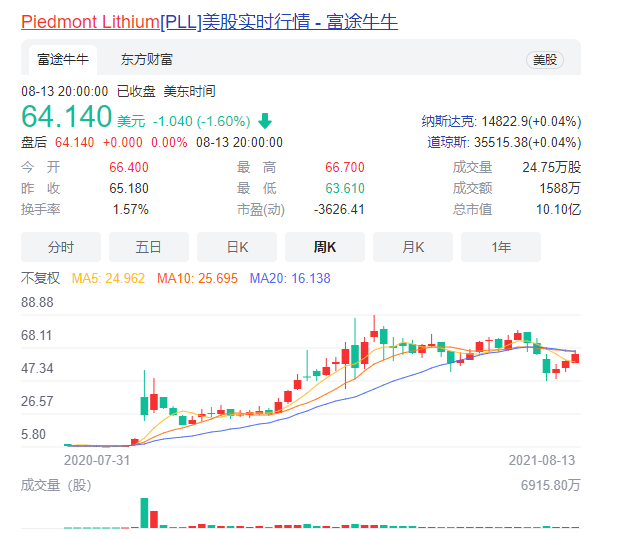
Task: Click the 市盈(动) value -3626.41
Action: [339, 209]
